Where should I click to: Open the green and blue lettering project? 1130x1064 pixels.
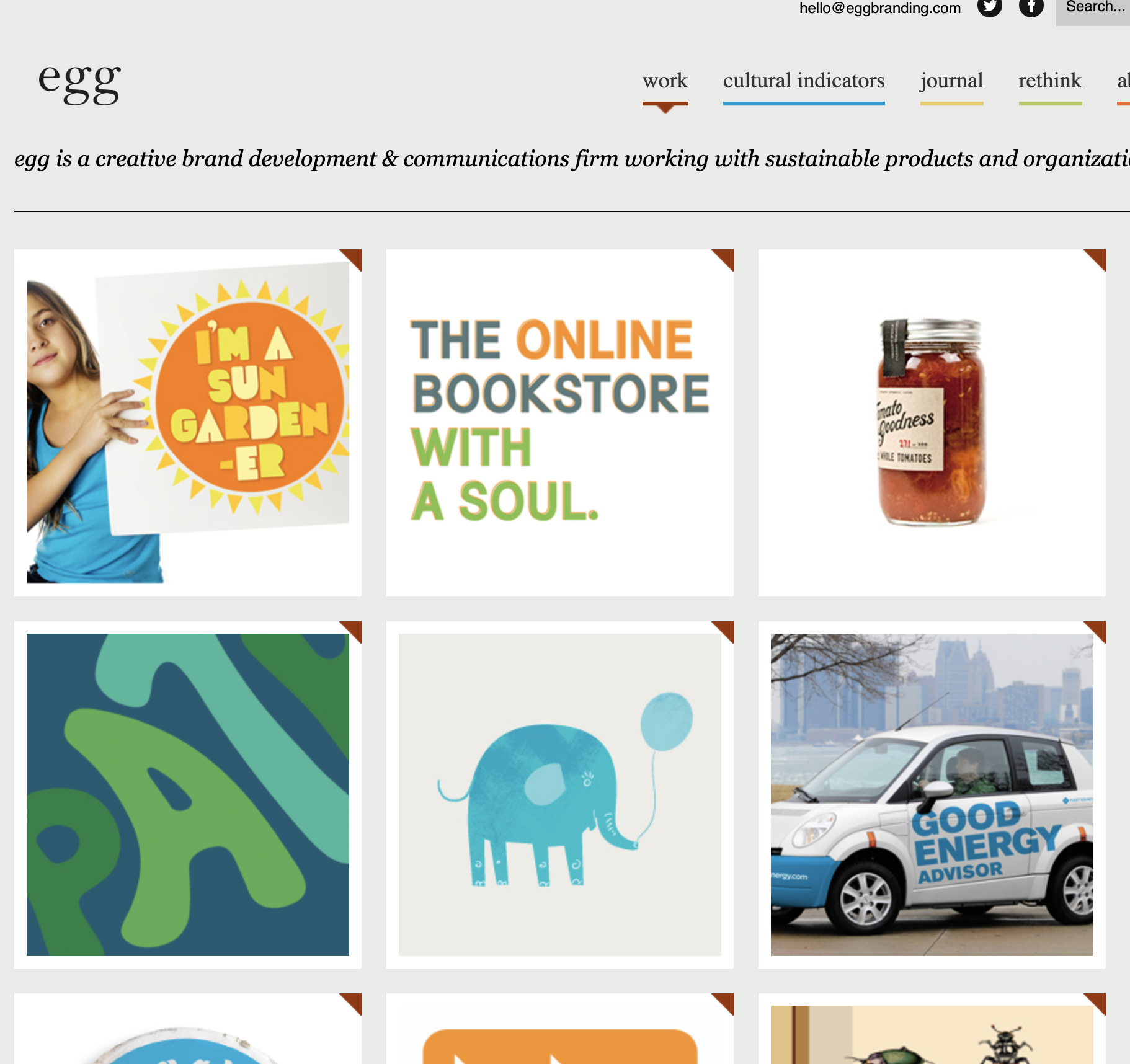[188, 795]
